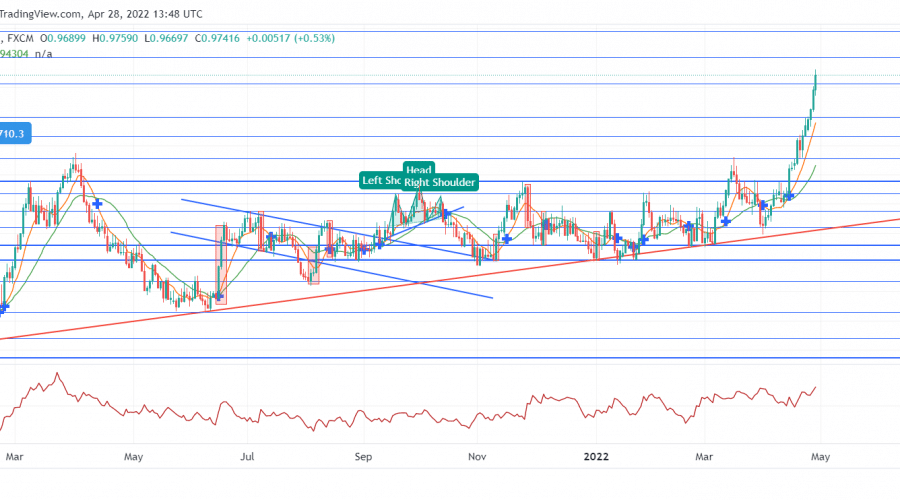The width and height of the screenshot is (900, 500).
Task: Click the Jul label on time axis
Action: [x=247, y=457]
